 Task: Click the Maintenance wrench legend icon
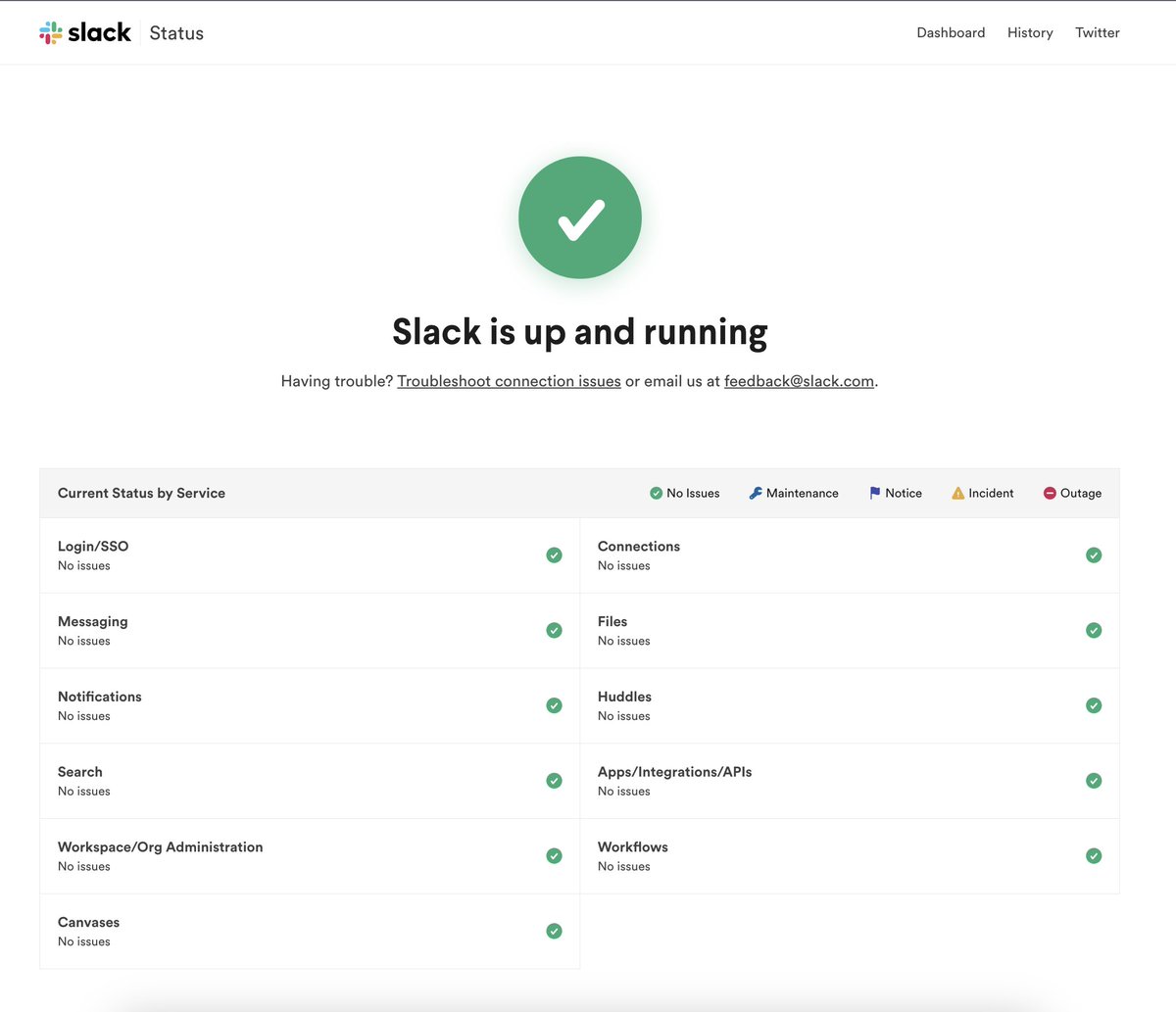756,493
